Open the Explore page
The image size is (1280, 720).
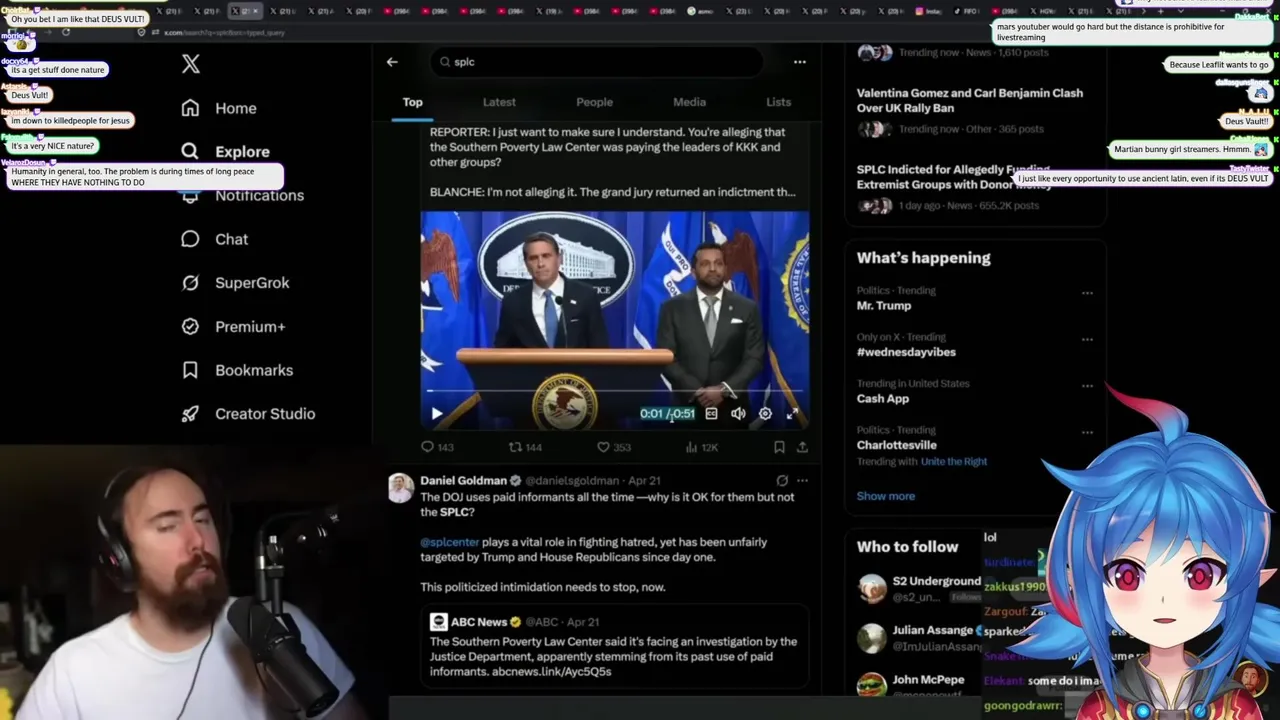click(225, 151)
